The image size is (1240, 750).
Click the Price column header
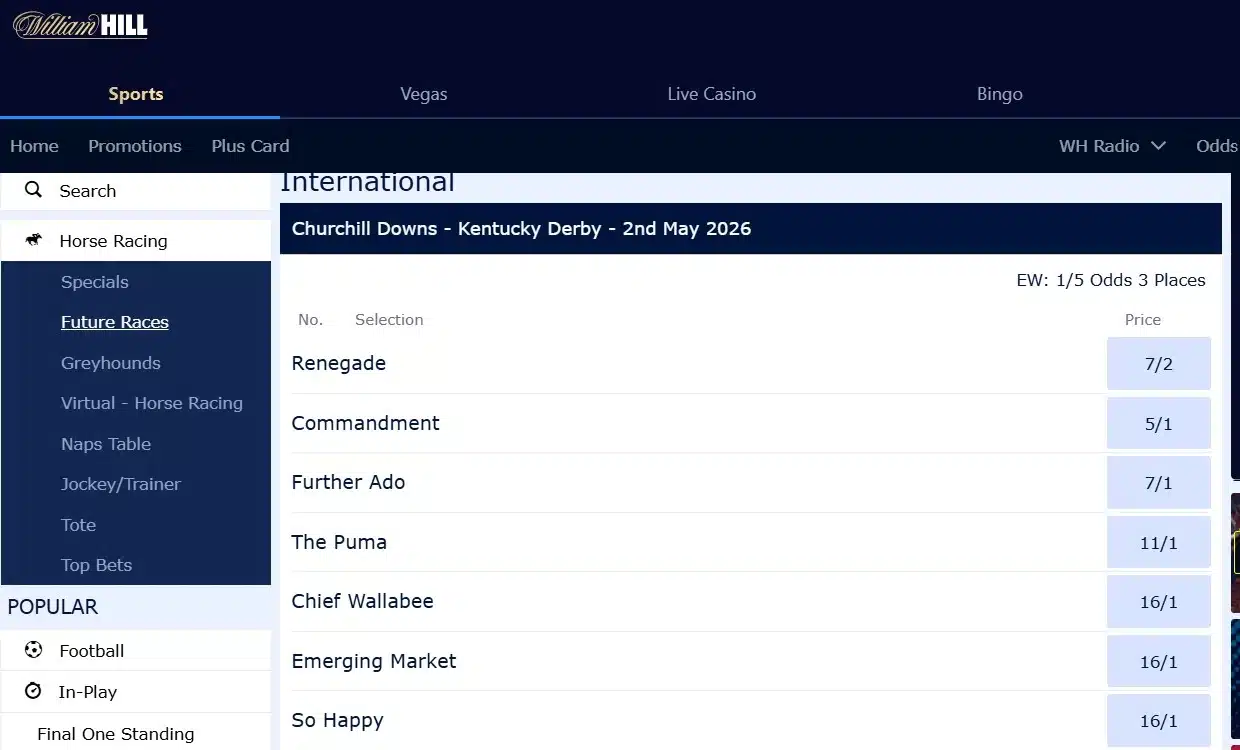click(x=1143, y=320)
